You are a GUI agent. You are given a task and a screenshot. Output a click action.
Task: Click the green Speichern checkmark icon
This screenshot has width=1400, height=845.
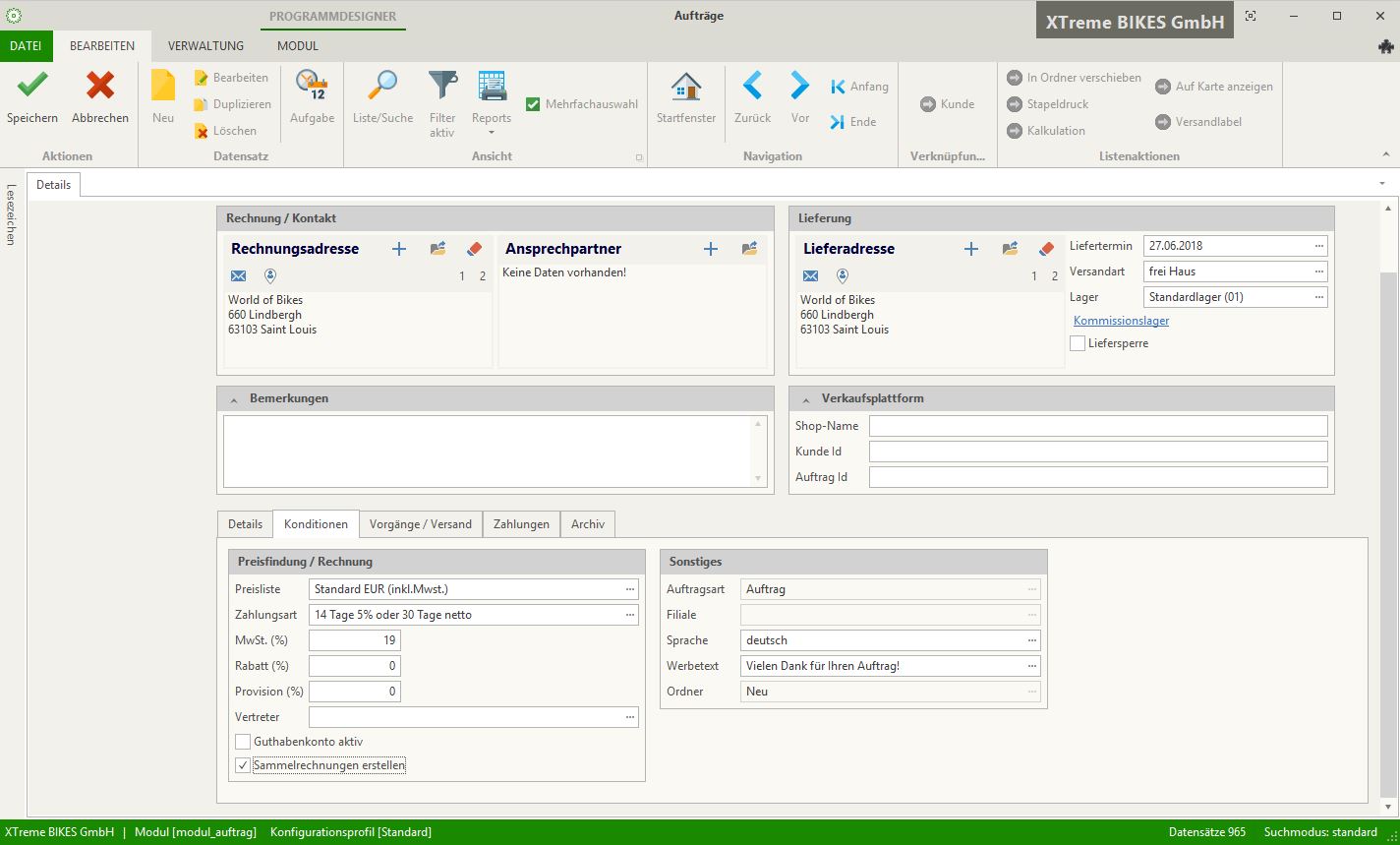(32, 87)
